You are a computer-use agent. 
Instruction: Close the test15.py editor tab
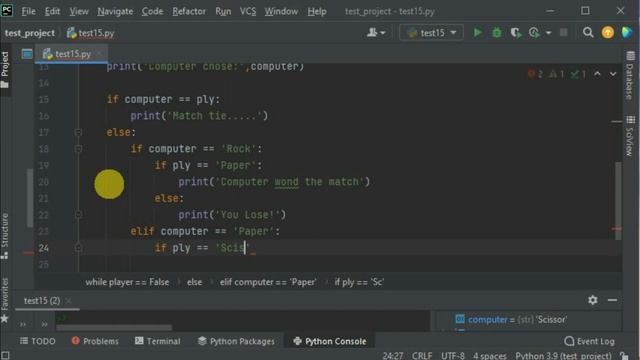[99, 54]
